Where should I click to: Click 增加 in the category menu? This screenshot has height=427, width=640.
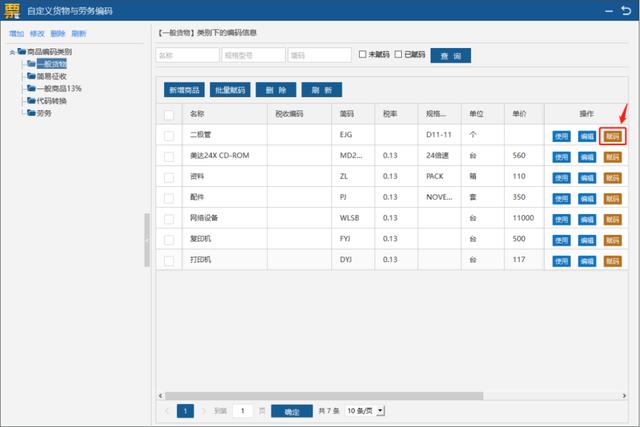15,33
